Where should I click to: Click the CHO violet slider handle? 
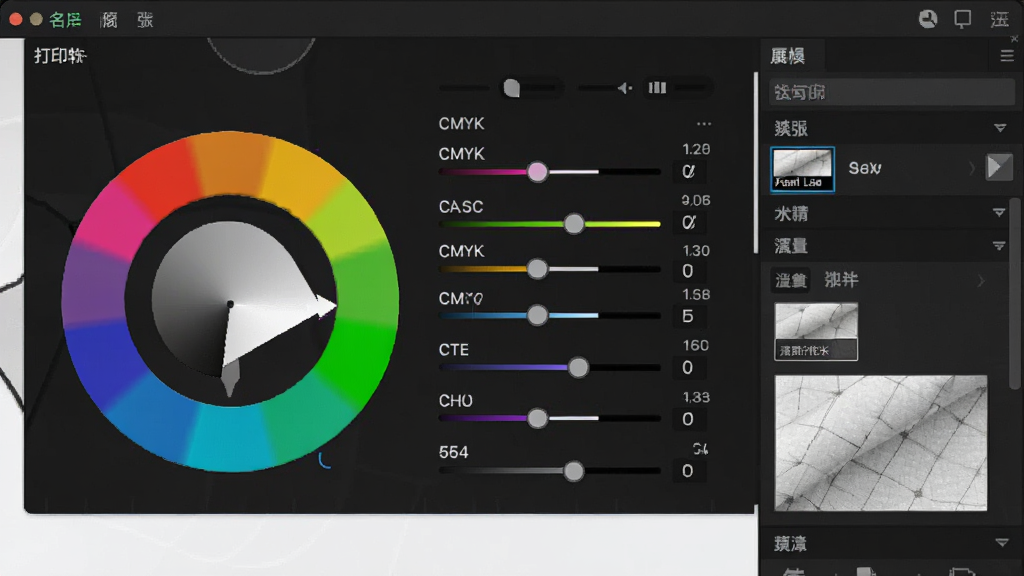(x=537, y=419)
